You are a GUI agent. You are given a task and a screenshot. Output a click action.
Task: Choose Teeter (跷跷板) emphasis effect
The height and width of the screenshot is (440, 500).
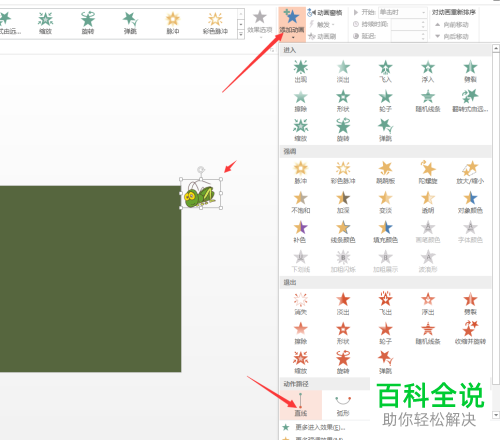[x=385, y=173]
